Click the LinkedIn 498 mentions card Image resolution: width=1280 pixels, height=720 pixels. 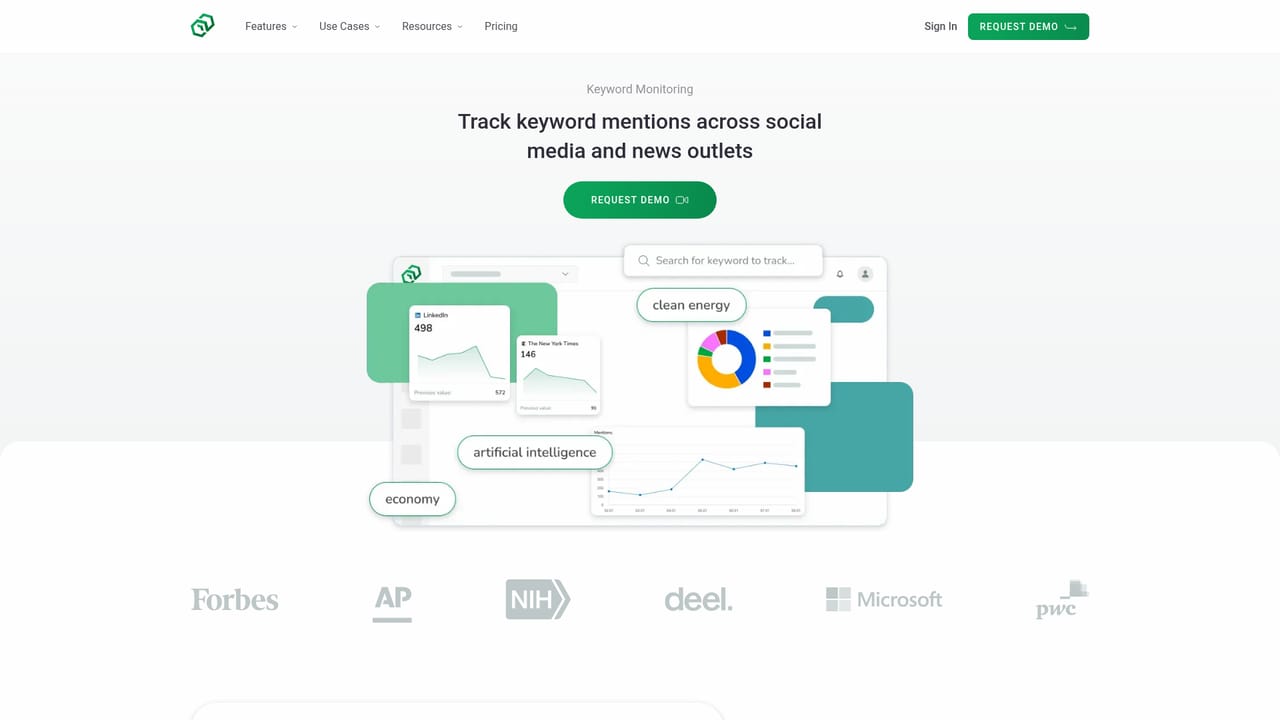tap(459, 353)
